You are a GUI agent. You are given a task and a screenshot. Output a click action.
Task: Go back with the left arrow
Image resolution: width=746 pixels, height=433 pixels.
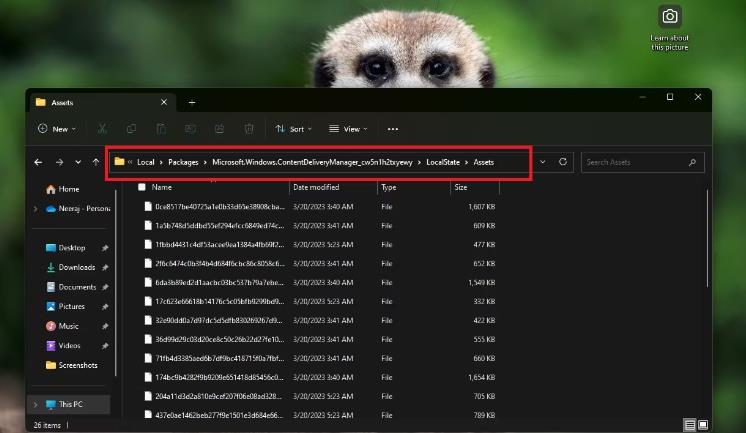coord(38,162)
